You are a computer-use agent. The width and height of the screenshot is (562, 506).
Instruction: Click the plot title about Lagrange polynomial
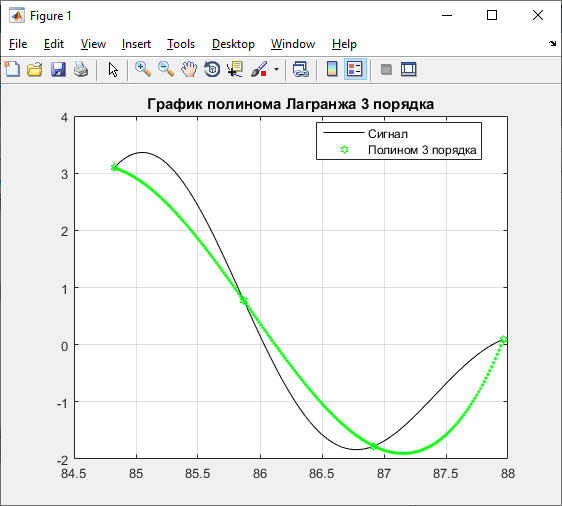291,104
